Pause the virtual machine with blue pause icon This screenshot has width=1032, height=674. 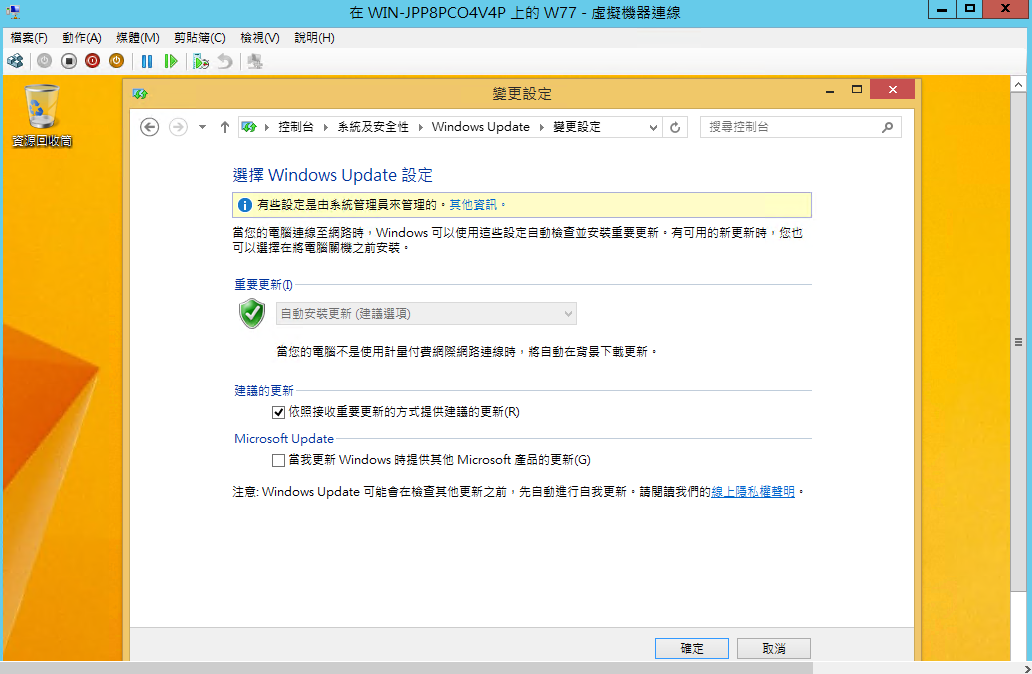point(147,61)
